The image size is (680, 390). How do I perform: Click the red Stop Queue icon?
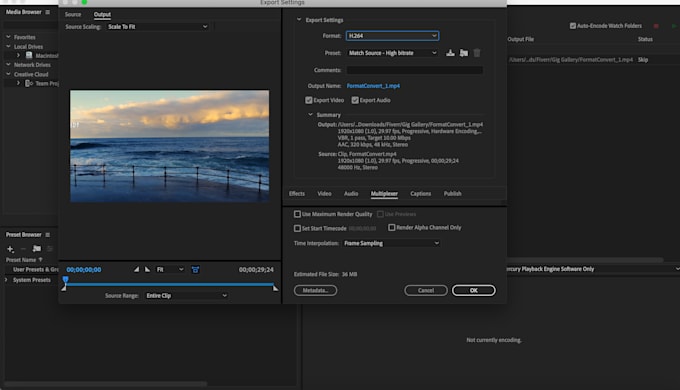click(656, 26)
